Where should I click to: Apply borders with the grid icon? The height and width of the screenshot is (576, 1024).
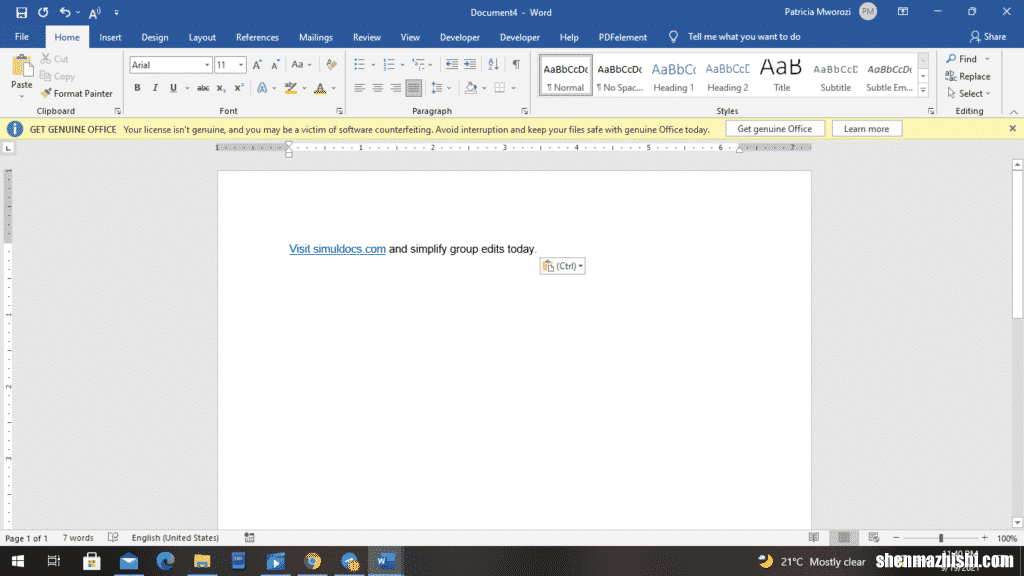[500, 88]
